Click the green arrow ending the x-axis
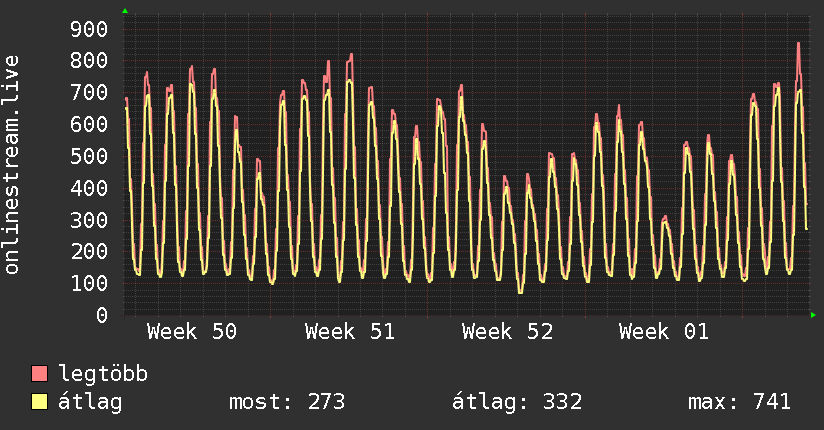Image resolution: width=824 pixels, height=430 pixels. (814, 315)
